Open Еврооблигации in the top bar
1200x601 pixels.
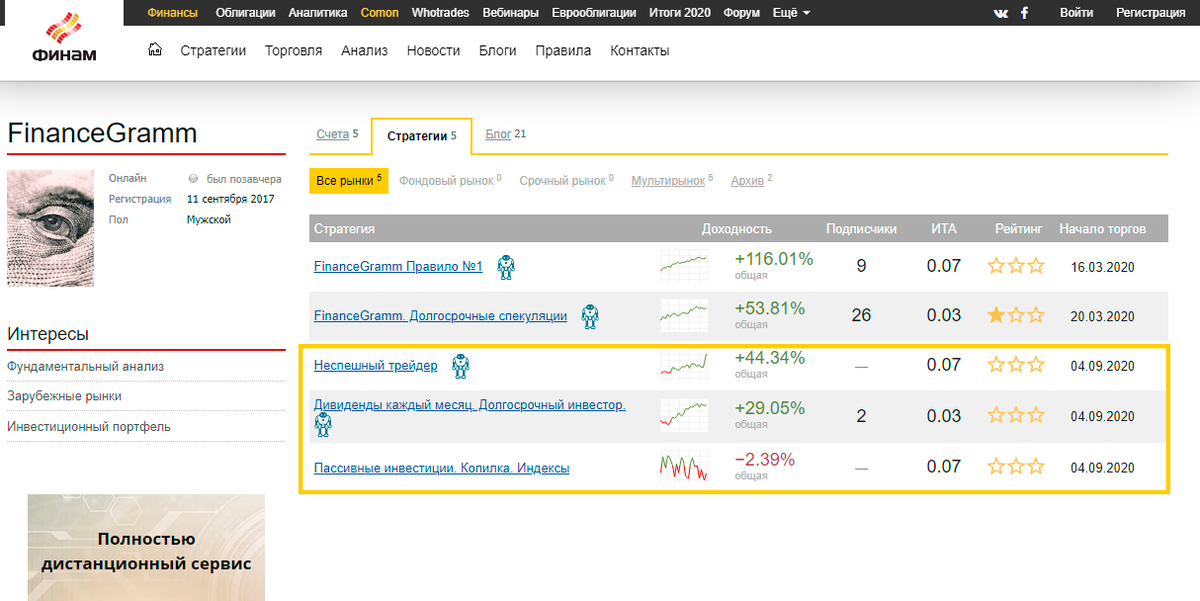pyautogui.click(x=593, y=13)
